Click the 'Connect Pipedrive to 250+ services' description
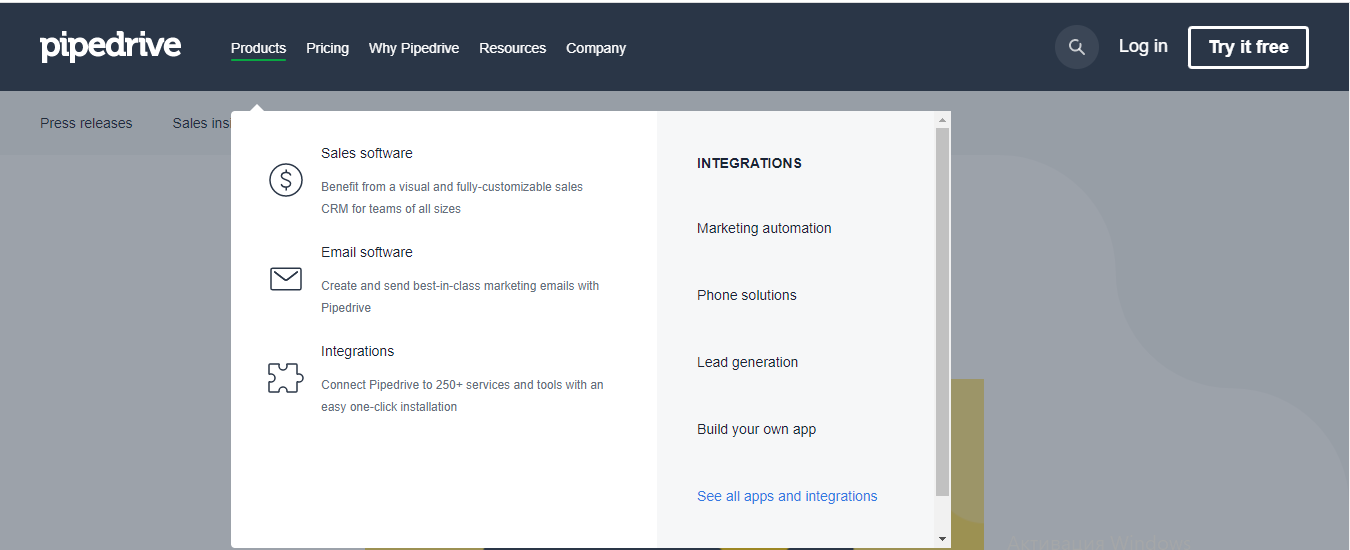 462,396
